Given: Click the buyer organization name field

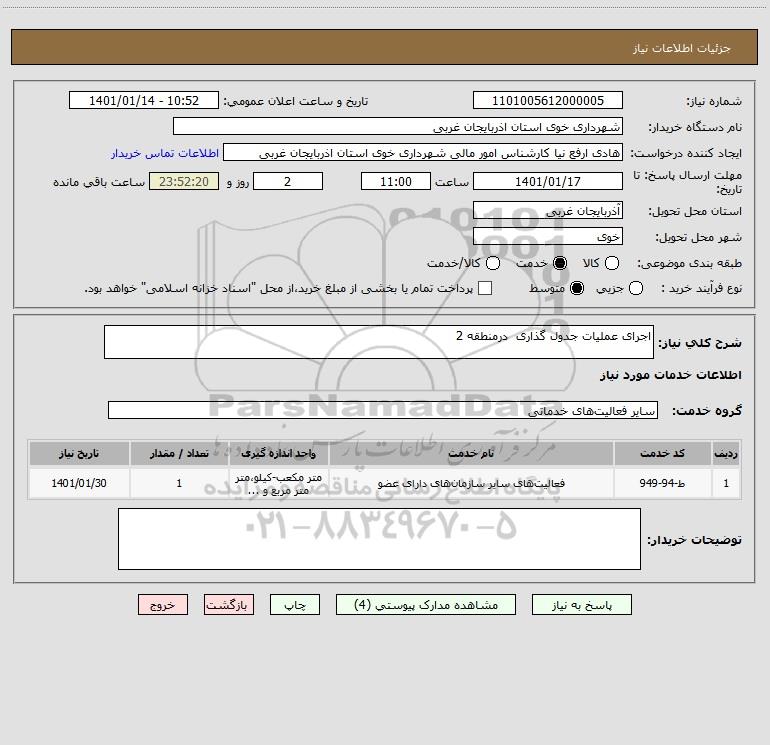Looking at the screenshot, I should (398, 126).
